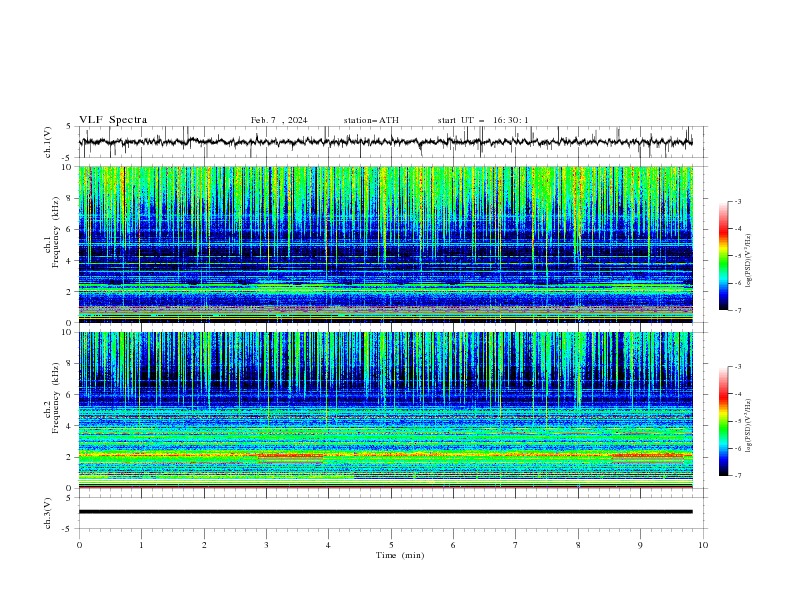This screenshot has height=612, width=792.
Task: Click the "ch.1(V)" waveform axis label
Action: click(48, 142)
